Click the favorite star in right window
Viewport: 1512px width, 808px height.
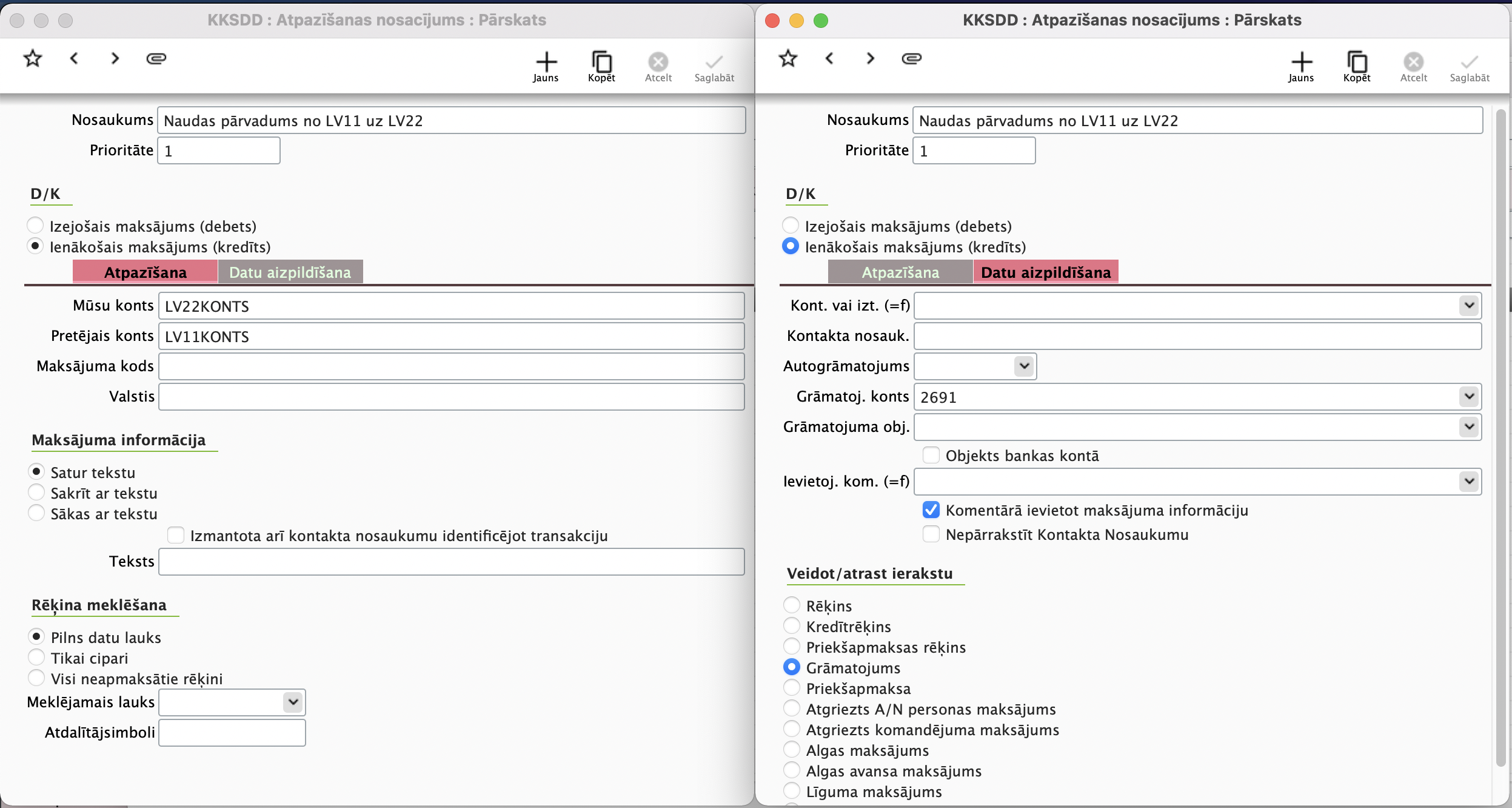(788, 58)
